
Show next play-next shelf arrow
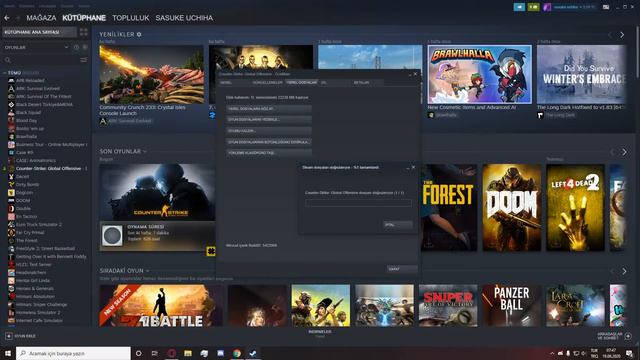pyautogui.click(x=624, y=271)
